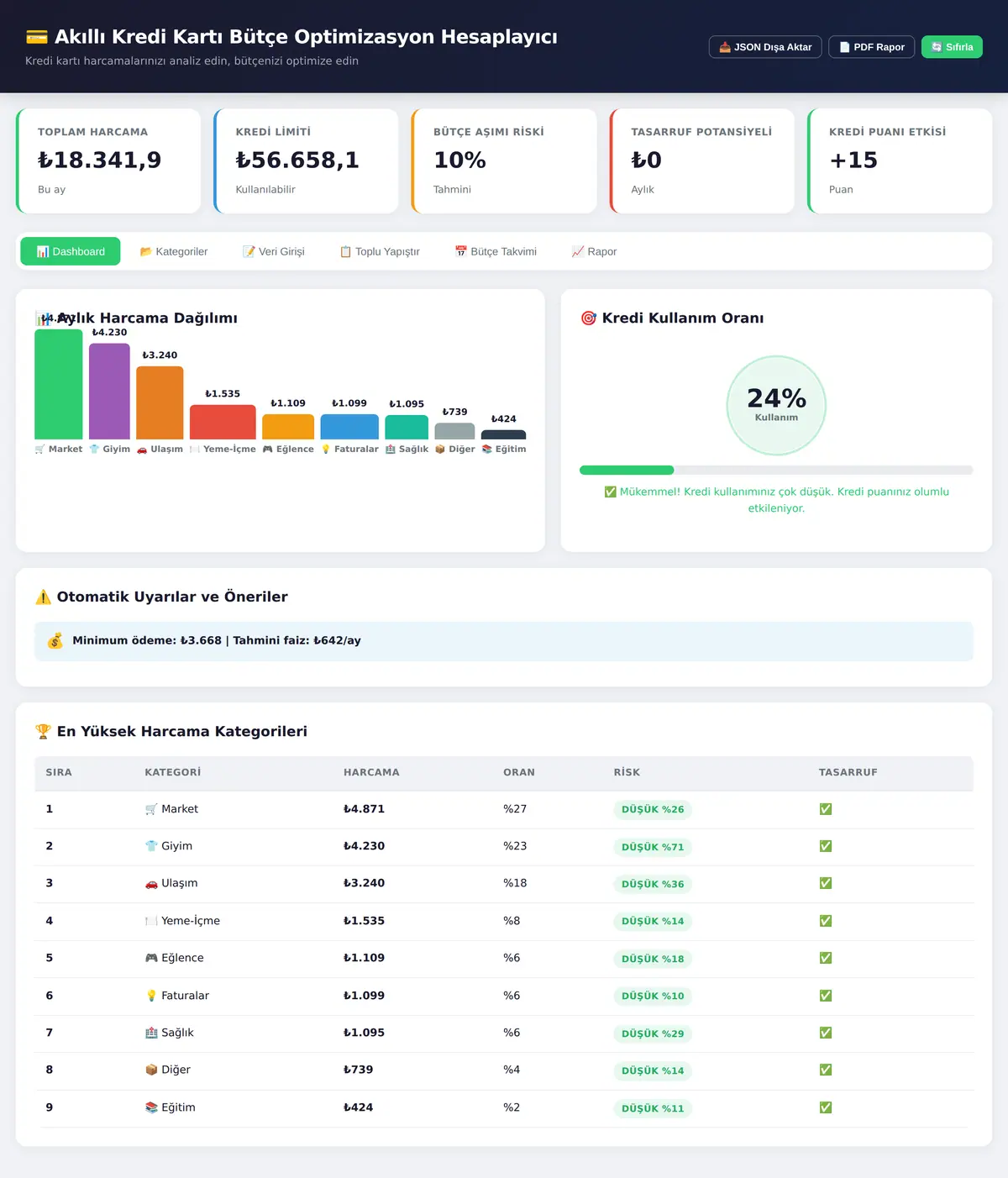Click the credit card icon in header

click(x=37, y=37)
